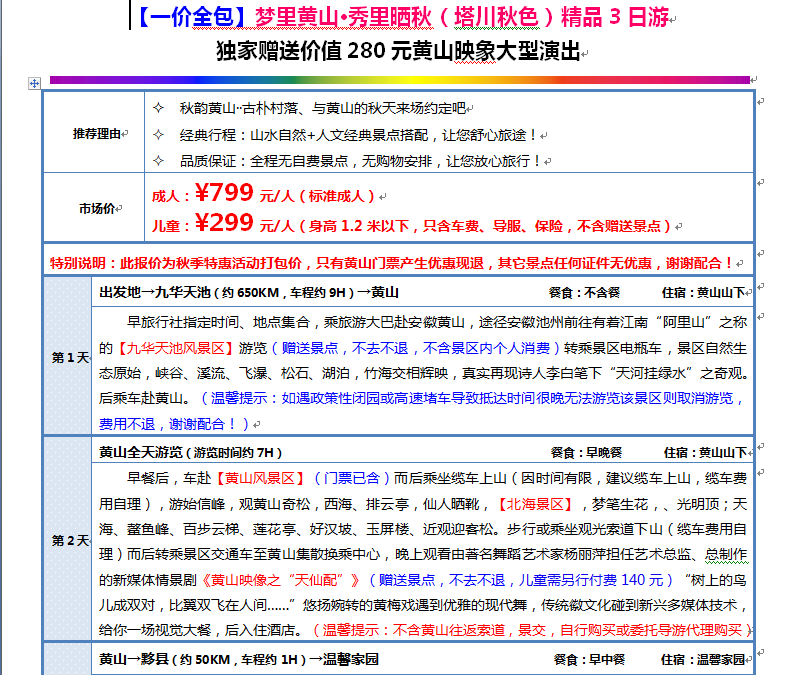This screenshot has width=796, height=675.
Task: Click the subtitle 独家赠送价值280元黄山映象大型演出
Action: click(x=397, y=52)
